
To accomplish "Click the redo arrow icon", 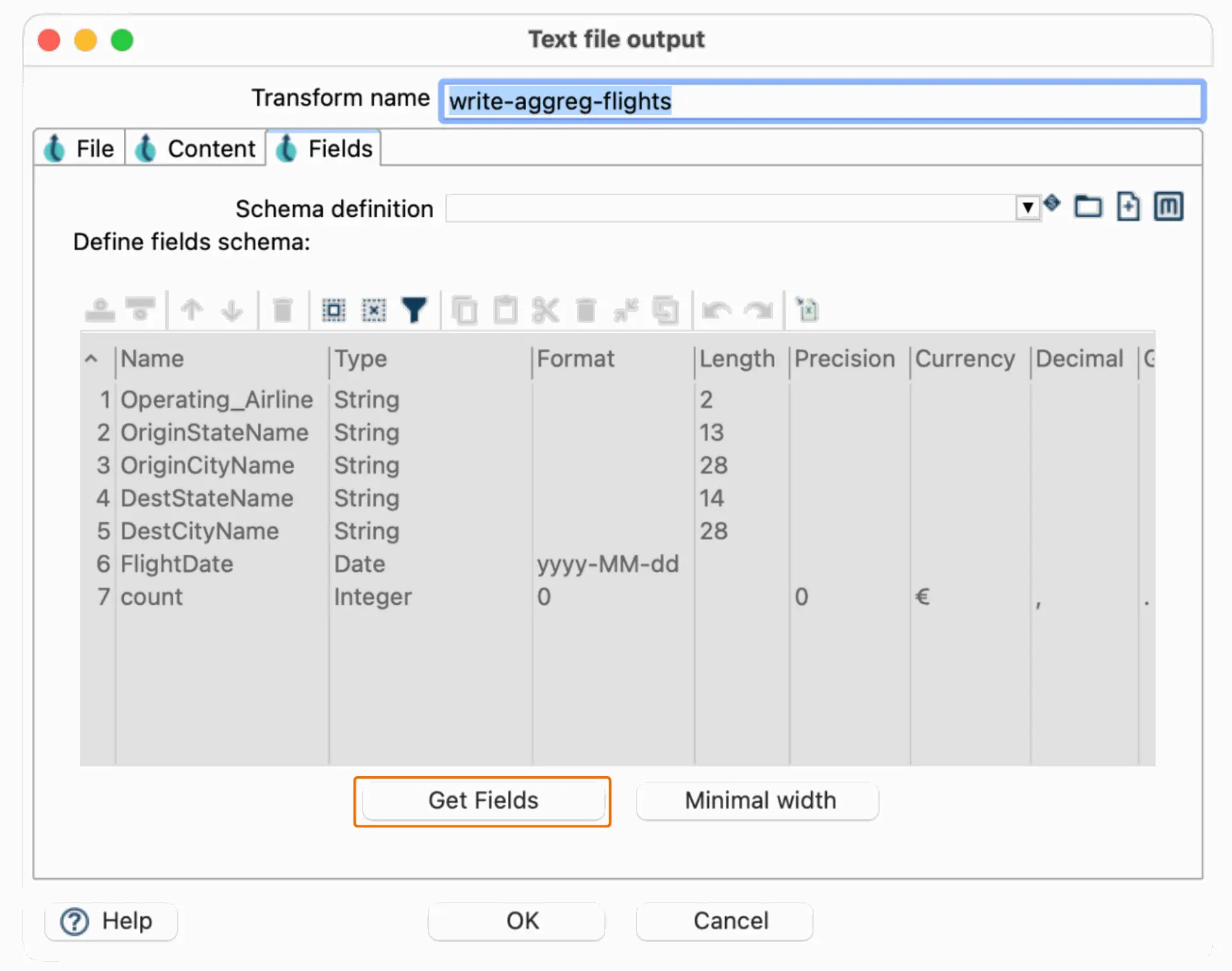I will click(x=758, y=310).
